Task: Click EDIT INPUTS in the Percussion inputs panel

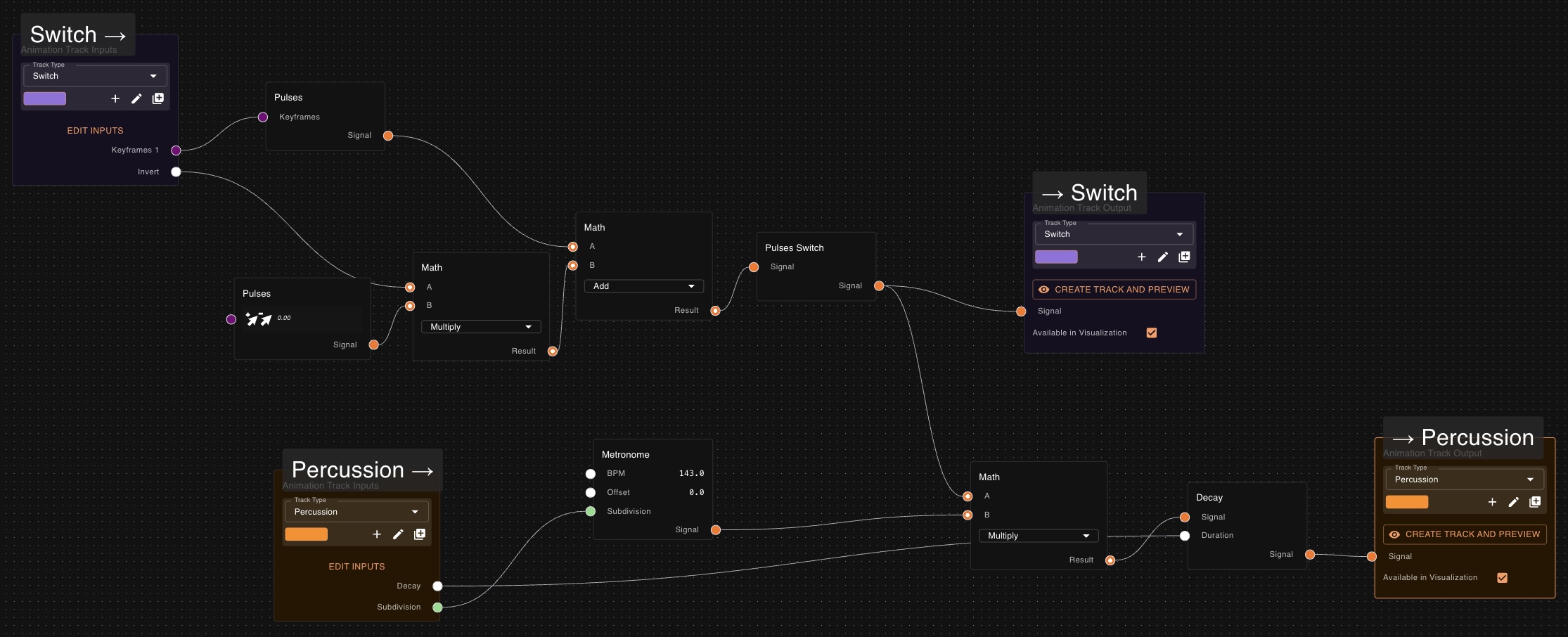Action: (x=356, y=566)
